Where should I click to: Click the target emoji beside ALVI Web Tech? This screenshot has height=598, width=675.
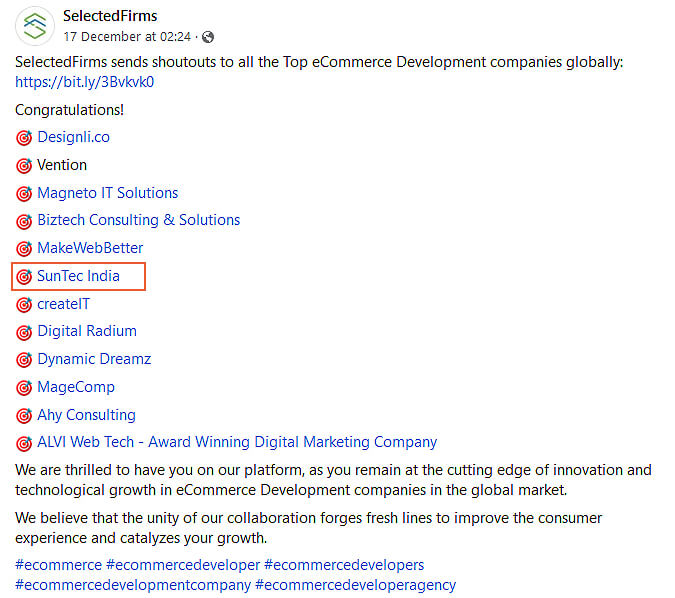pos(24,443)
